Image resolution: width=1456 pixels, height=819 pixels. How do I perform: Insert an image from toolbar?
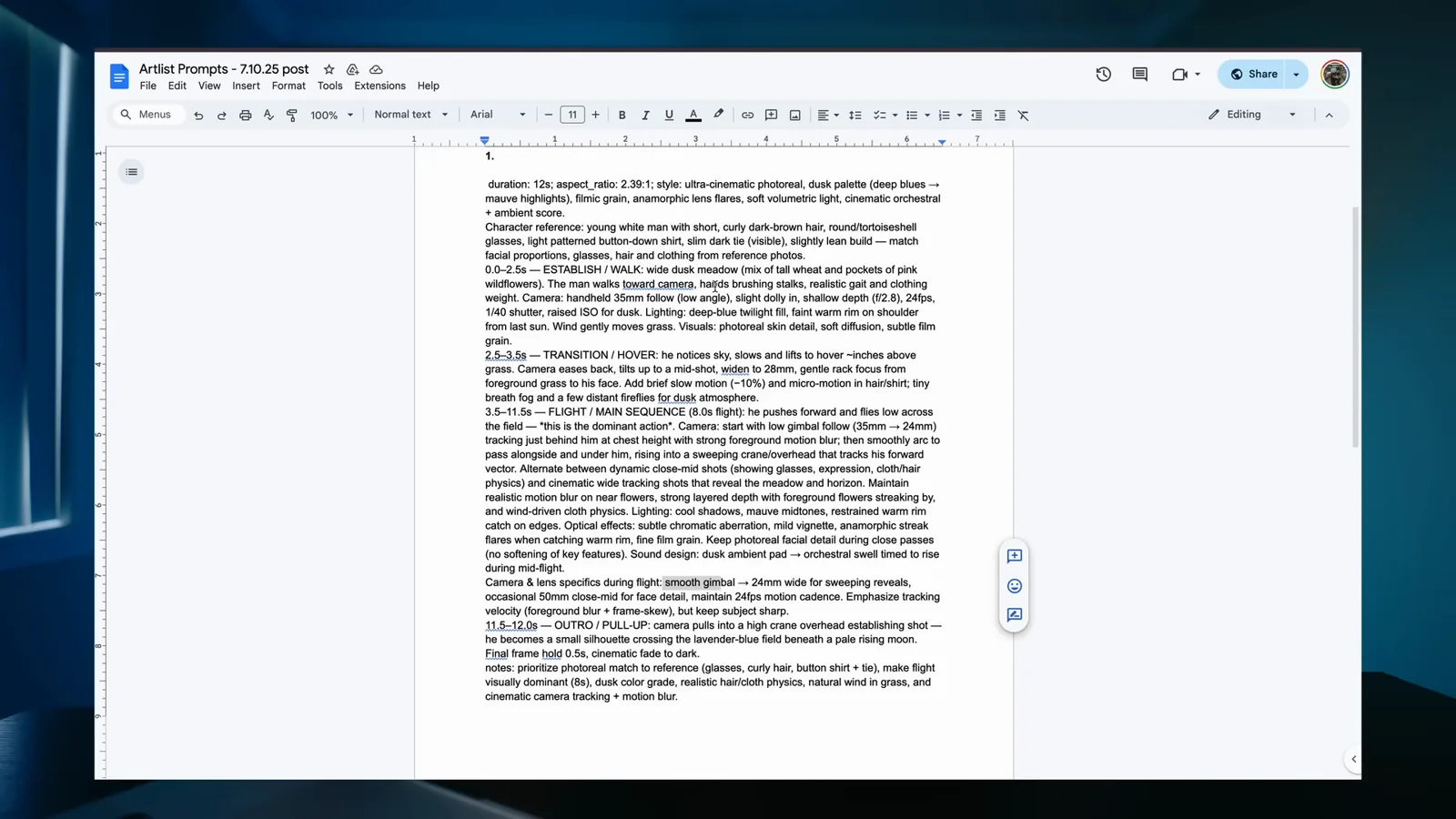[x=794, y=116]
